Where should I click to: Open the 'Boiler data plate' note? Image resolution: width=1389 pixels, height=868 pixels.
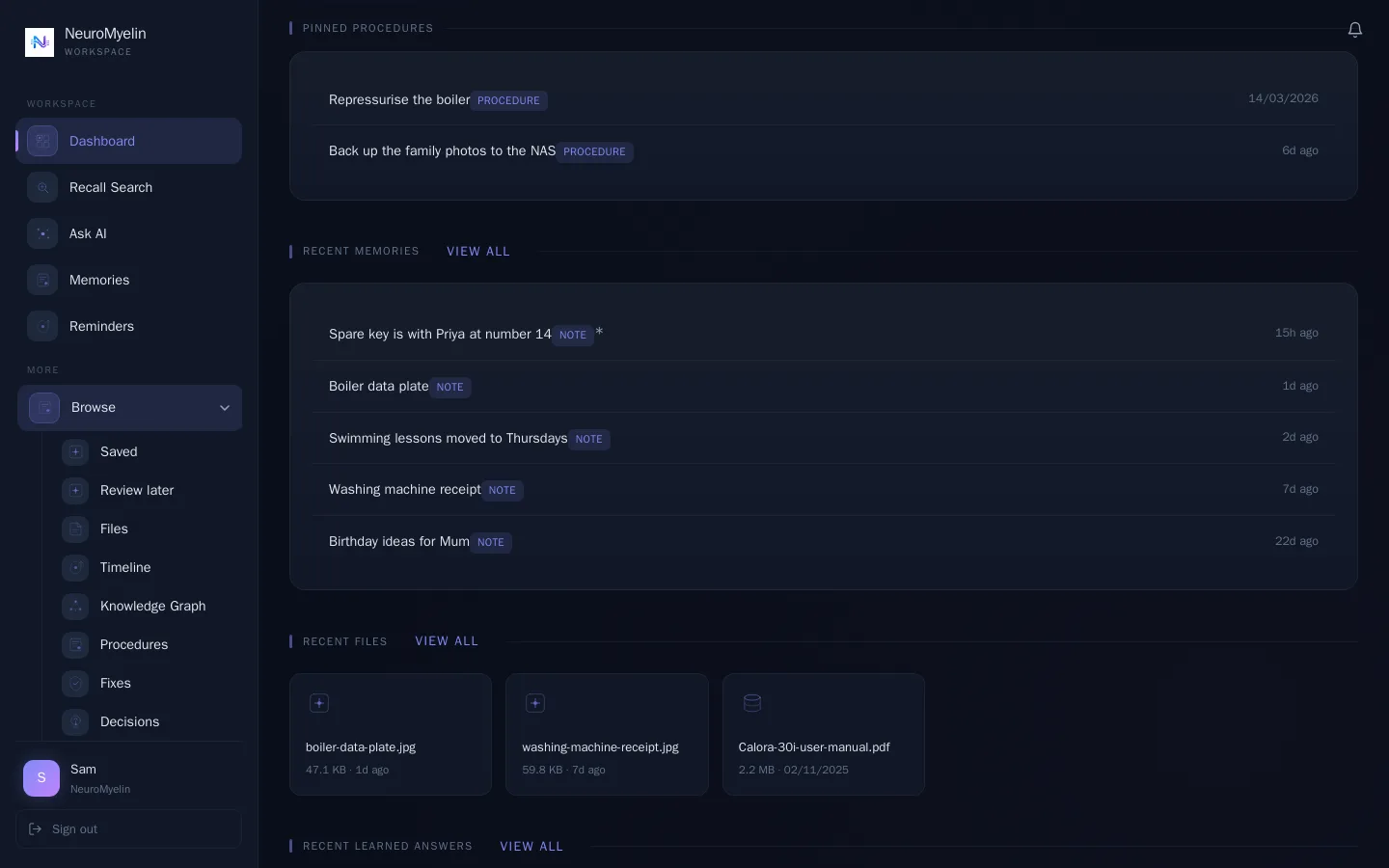coord(824,386)
